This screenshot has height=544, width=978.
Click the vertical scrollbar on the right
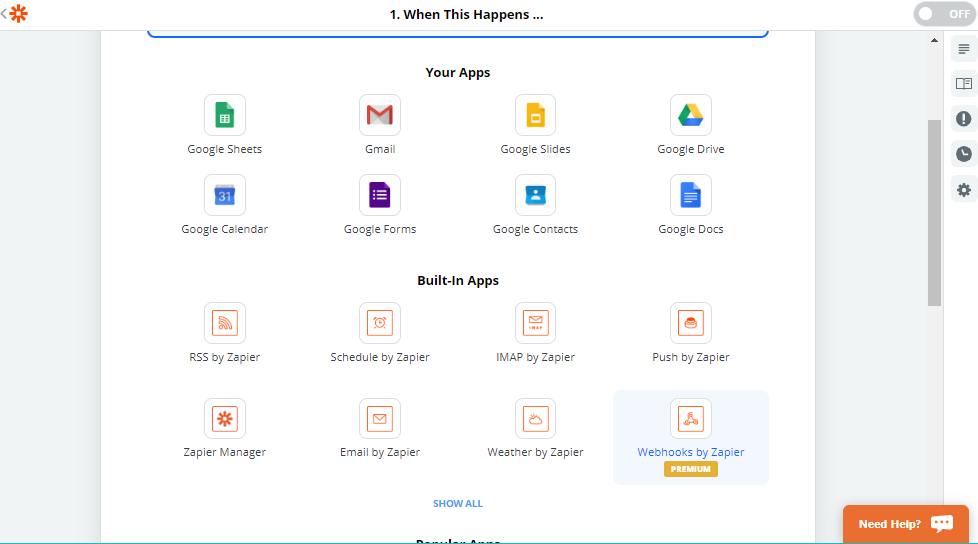coord(934,212)
